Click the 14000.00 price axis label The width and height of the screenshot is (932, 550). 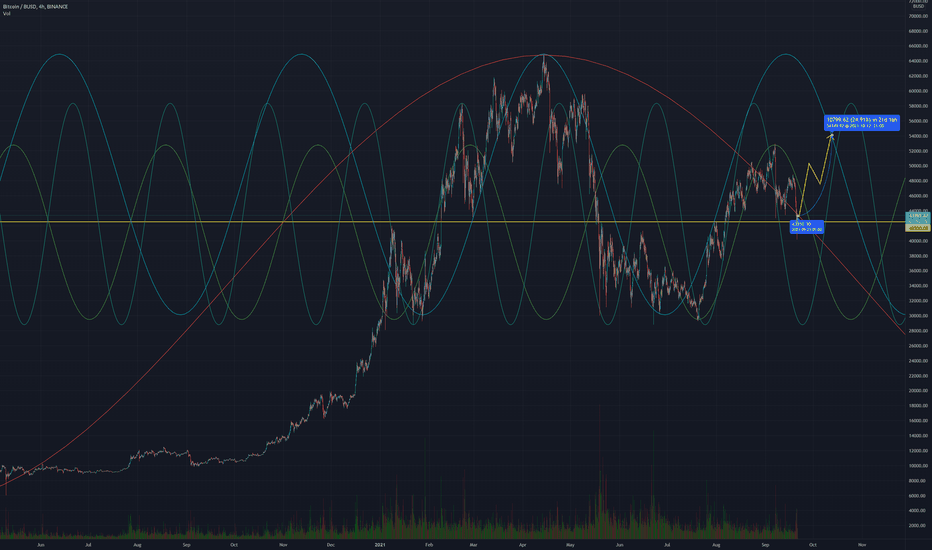918,436
